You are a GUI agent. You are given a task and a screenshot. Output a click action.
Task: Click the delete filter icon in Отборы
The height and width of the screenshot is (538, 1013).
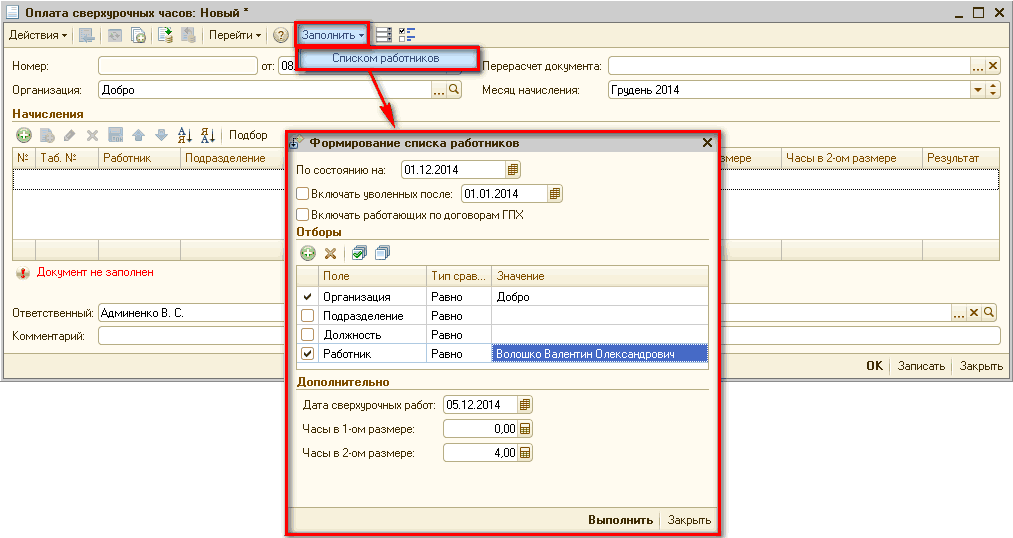tap(330, 253)
